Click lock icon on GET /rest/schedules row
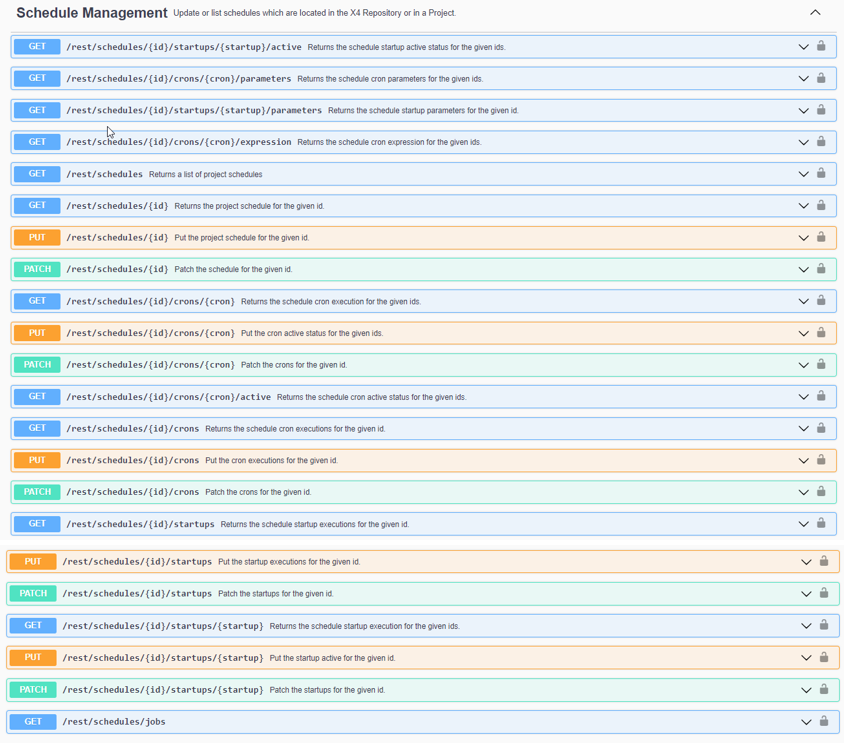844x743 pixels. point(821,174)
